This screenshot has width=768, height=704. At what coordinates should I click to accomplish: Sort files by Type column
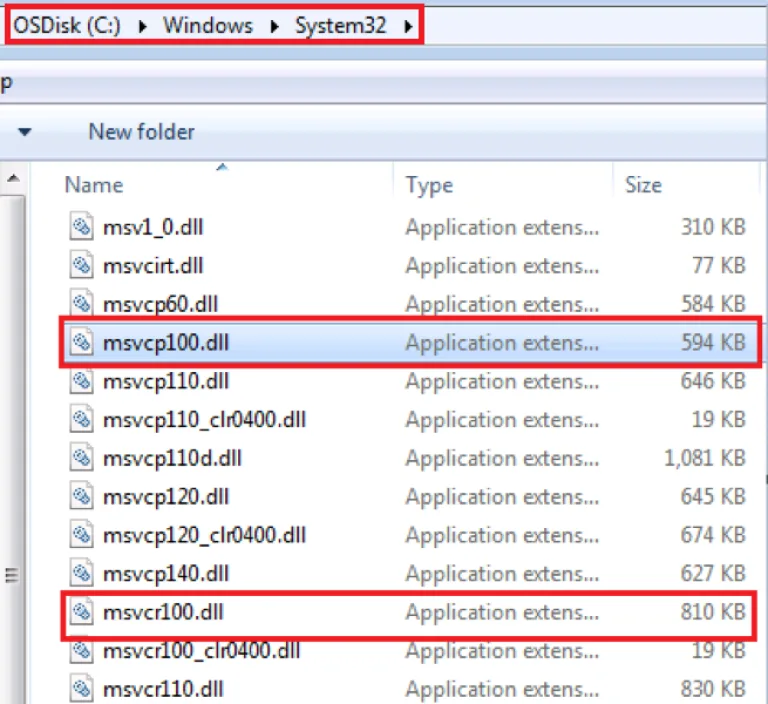click(x=429, y=186)
